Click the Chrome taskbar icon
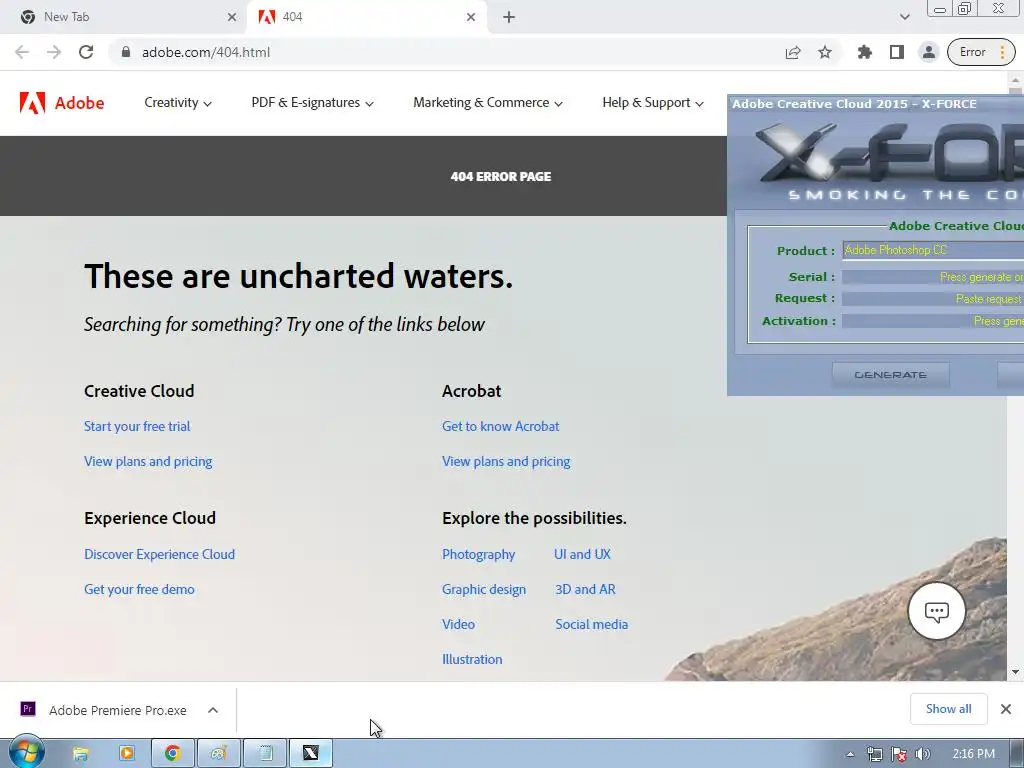 point(172,754)
